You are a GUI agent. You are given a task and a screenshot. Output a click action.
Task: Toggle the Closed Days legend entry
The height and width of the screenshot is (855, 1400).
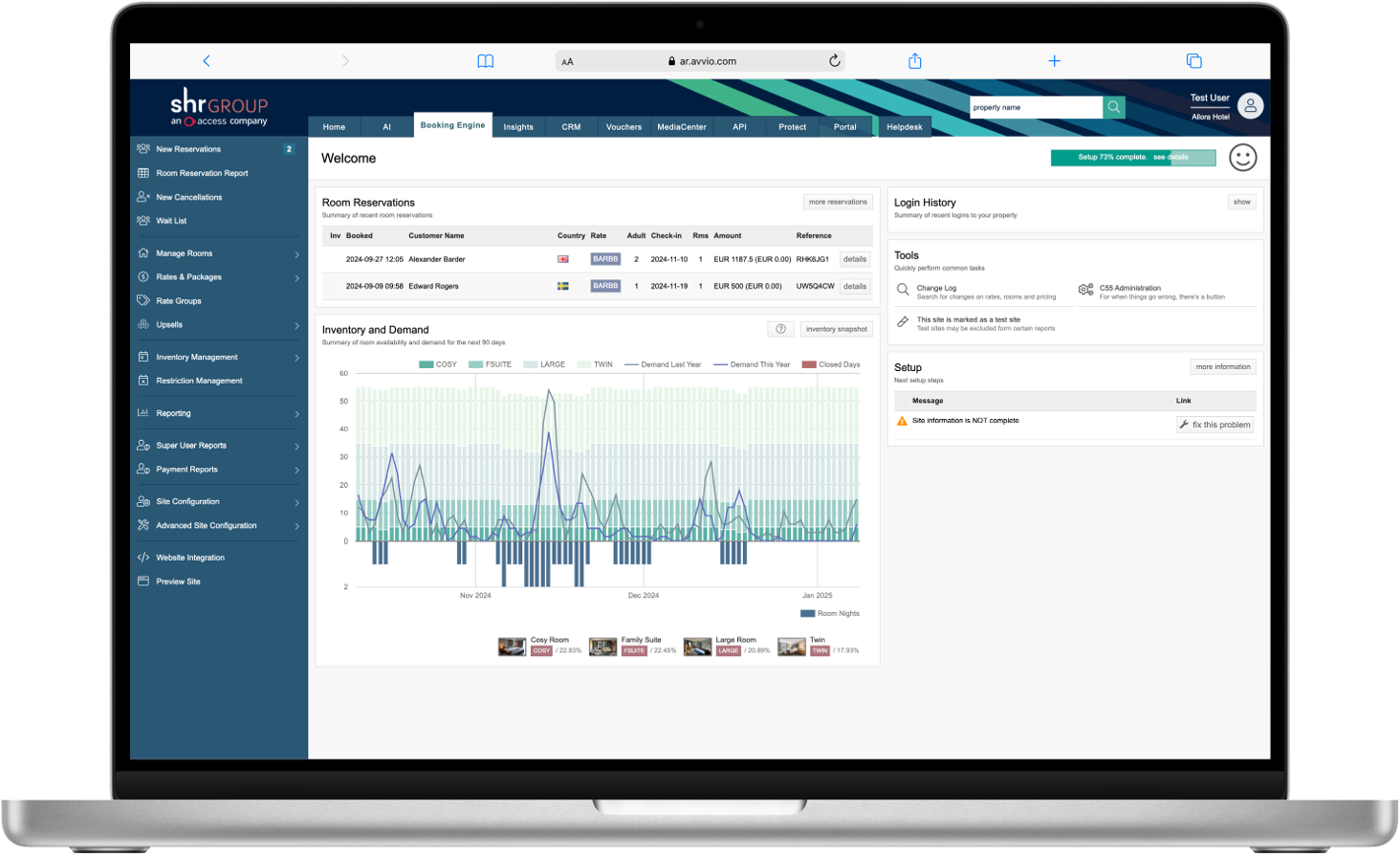coord(831,364)
